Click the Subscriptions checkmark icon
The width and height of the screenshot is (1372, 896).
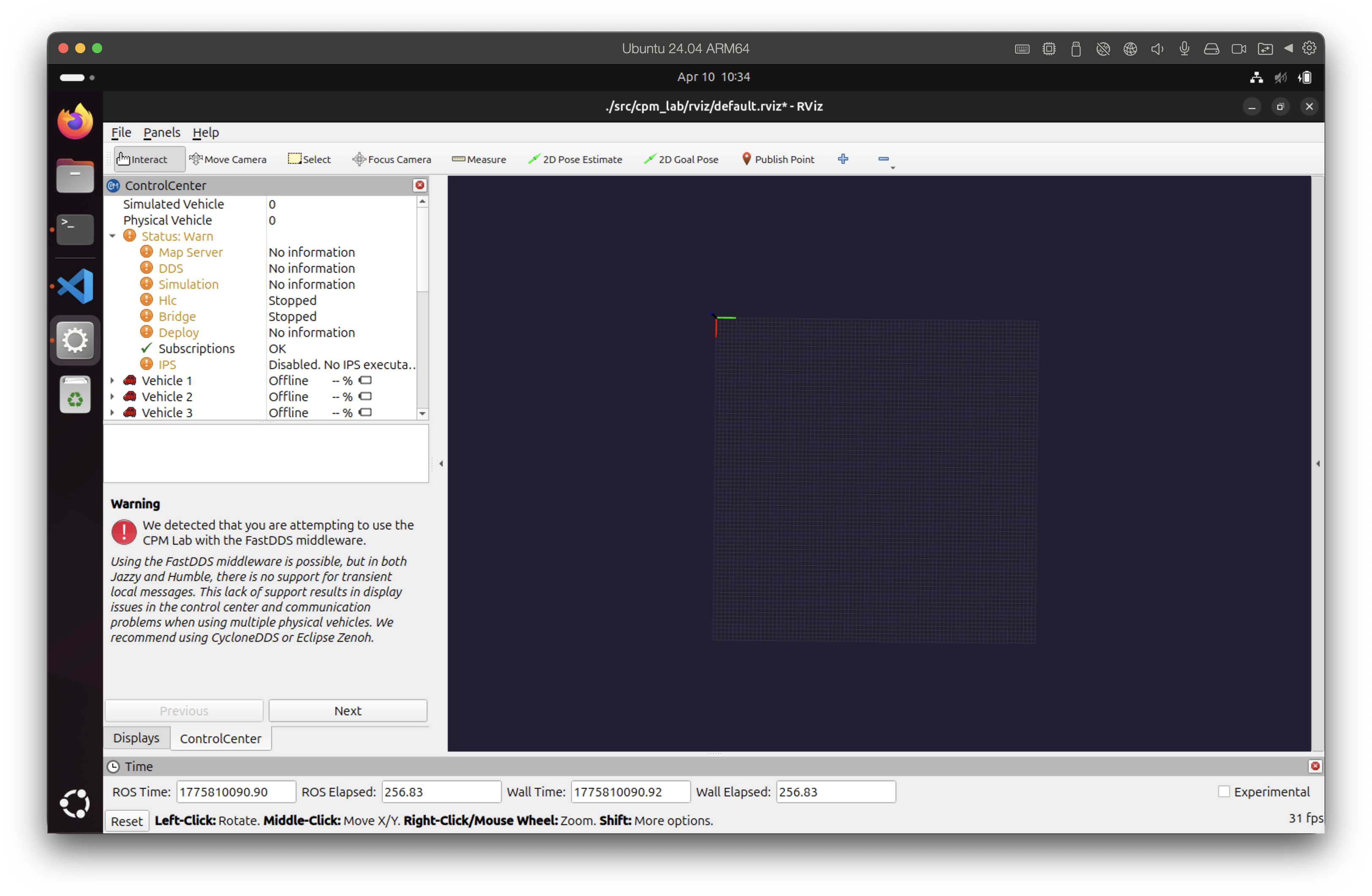click(147, 348)
